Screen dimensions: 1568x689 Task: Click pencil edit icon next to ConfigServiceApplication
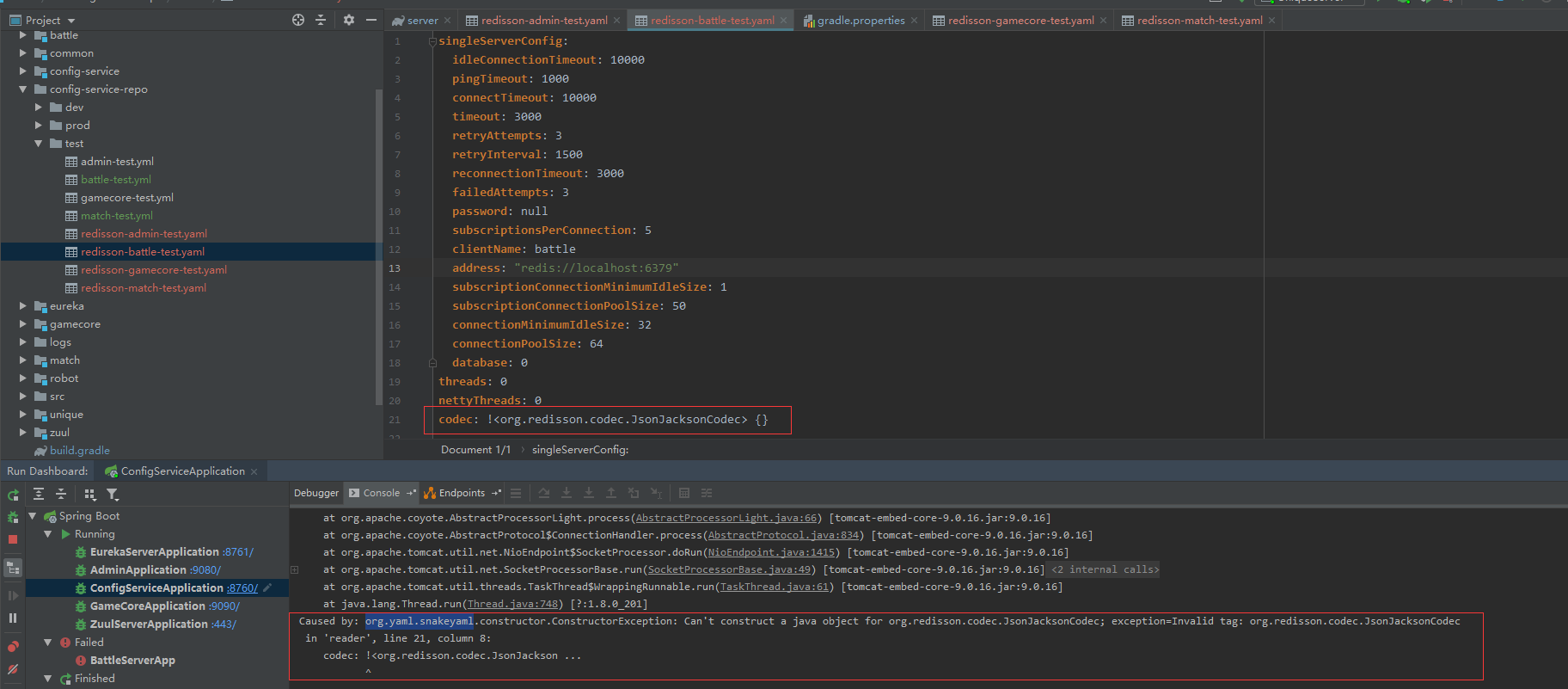coord(267,587)
